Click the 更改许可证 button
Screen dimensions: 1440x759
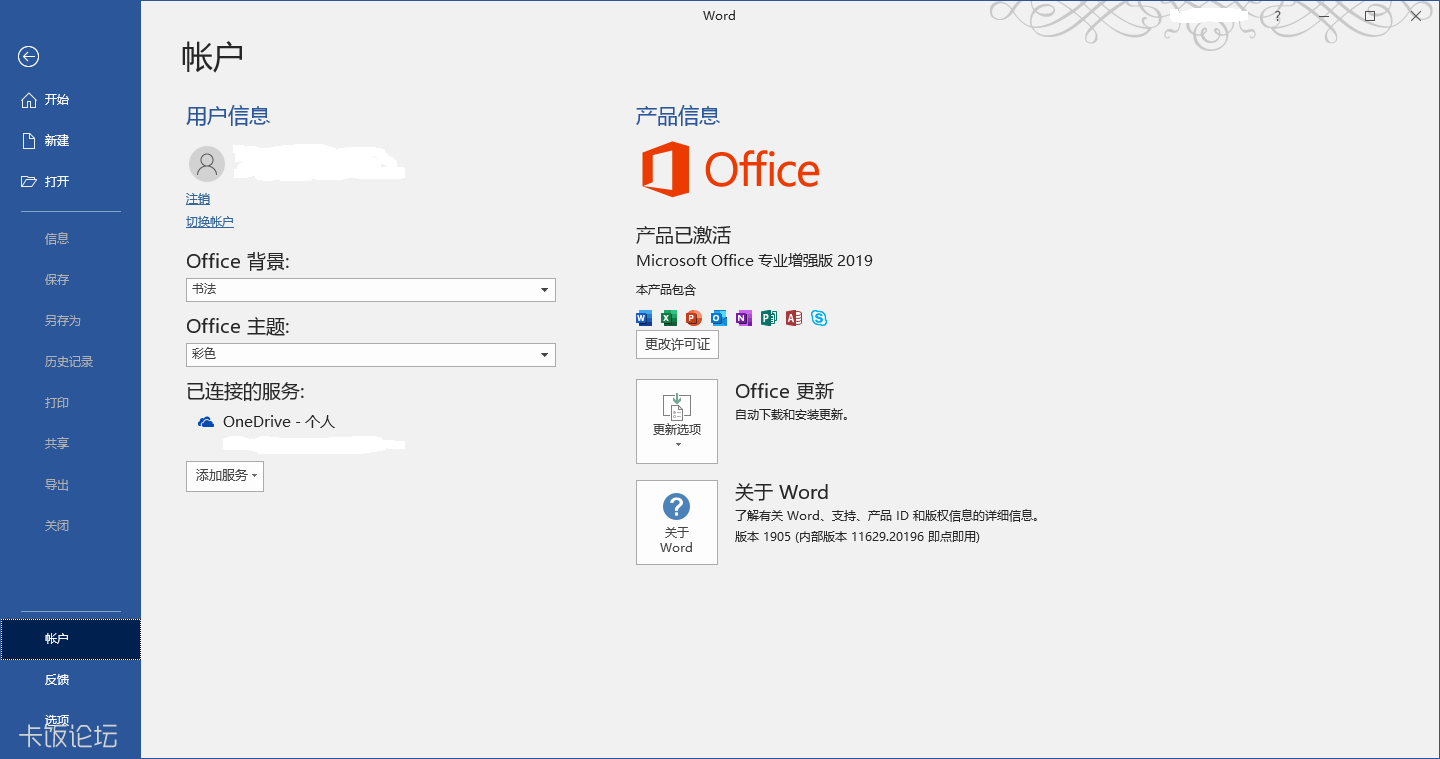pyautogui.click(x=677, y=345)
